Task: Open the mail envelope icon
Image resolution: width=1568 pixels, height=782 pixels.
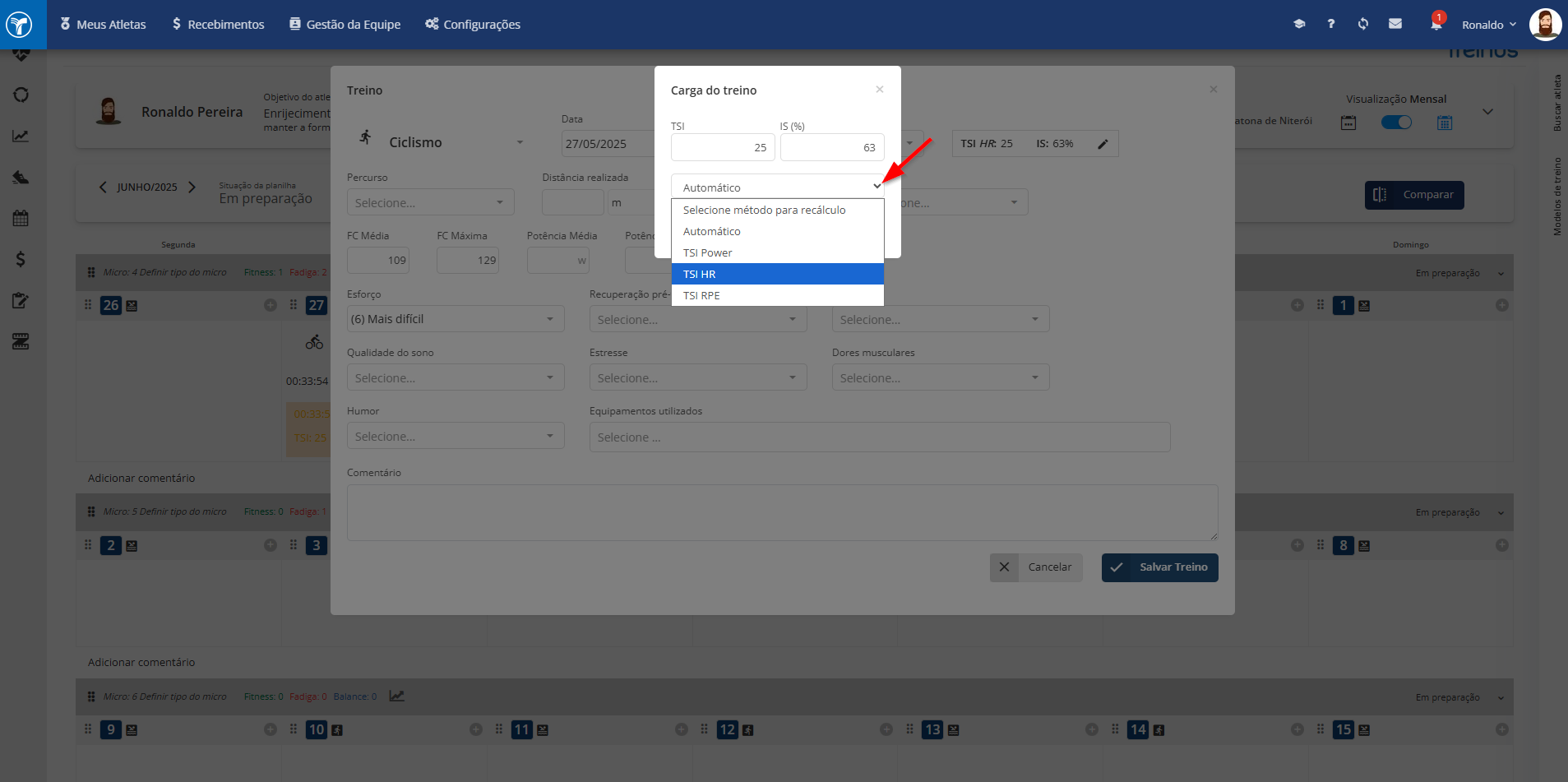Action: pos(1395,24)
